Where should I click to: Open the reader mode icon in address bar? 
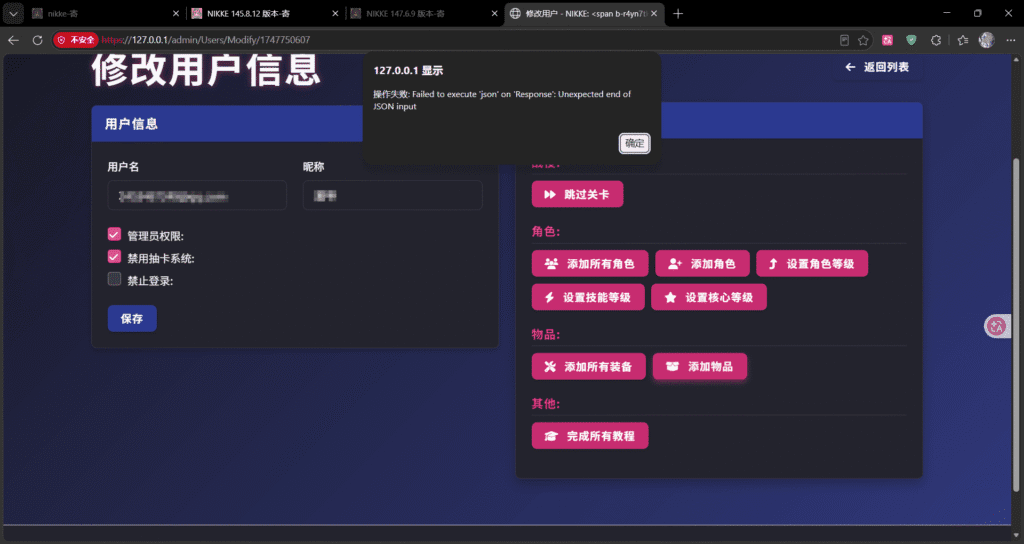[844, 40]
